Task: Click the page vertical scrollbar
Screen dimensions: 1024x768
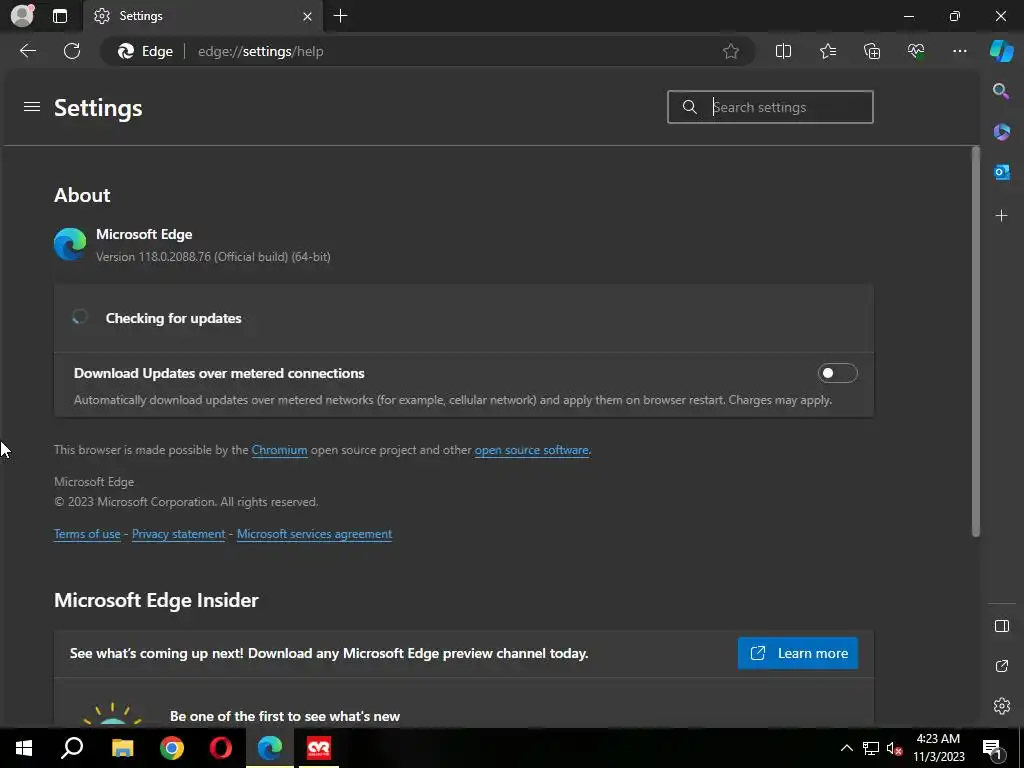Action: (976, 342)
